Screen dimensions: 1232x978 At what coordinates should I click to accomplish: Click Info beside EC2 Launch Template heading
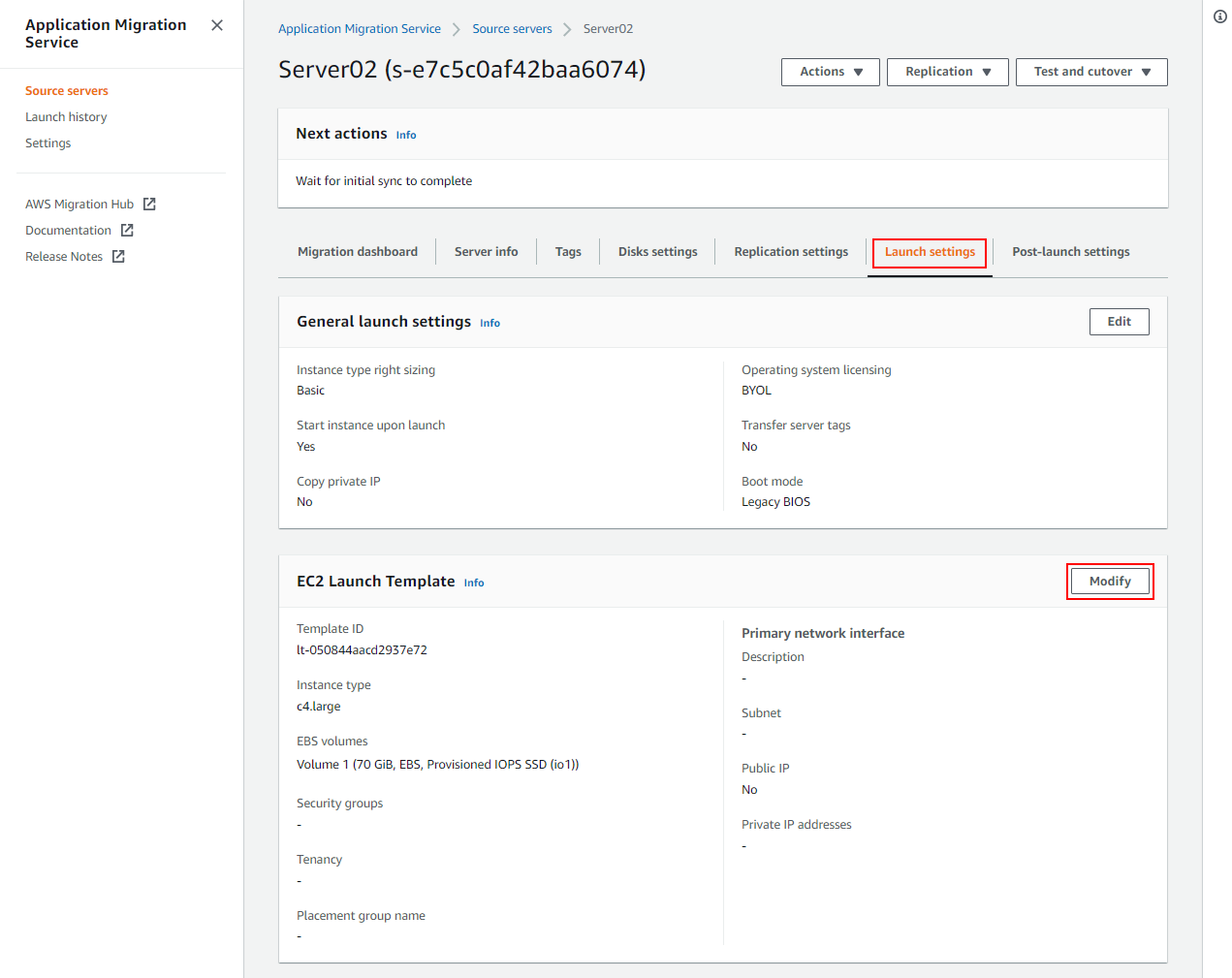[473, 583]
